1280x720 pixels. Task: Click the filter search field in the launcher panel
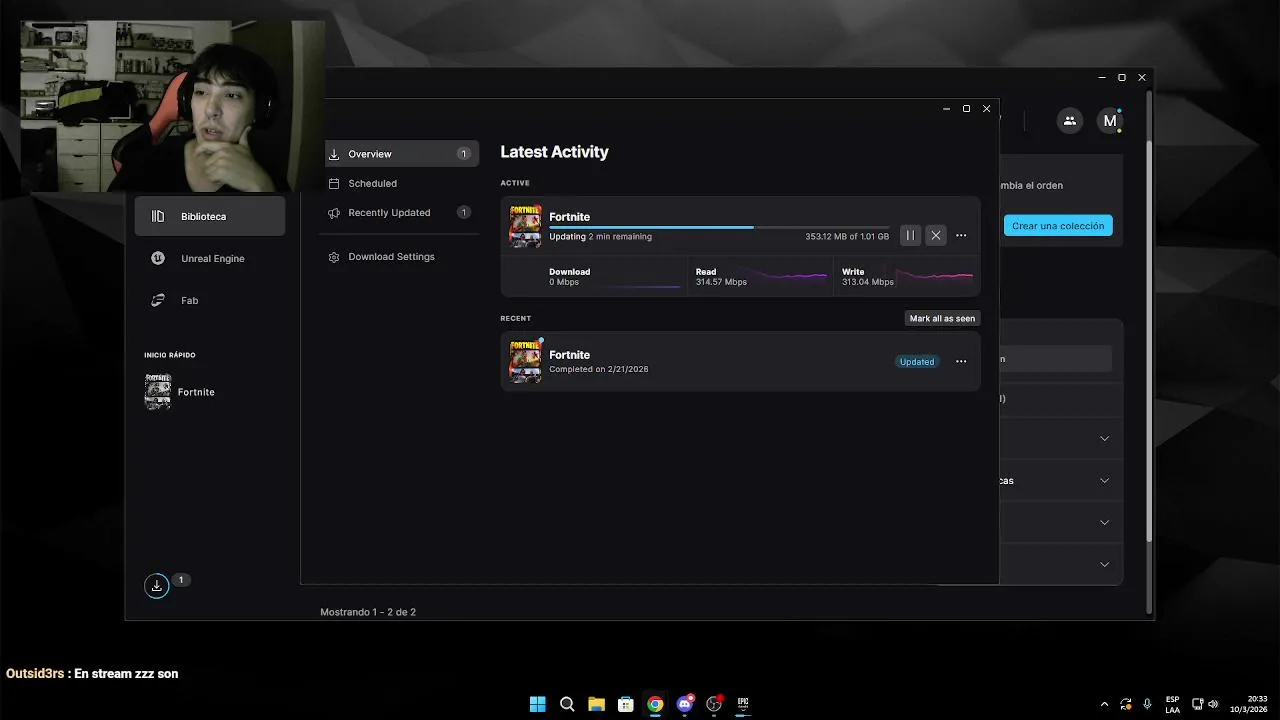(x=1055, y=359)
